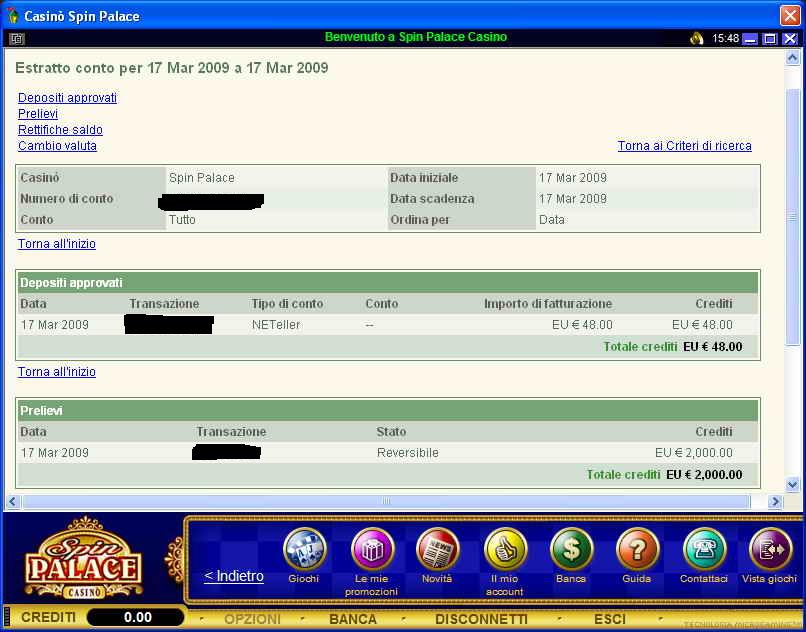Jump to the Prelievi link
This screenshot has height=632, width=806.
tap(38, 114)
